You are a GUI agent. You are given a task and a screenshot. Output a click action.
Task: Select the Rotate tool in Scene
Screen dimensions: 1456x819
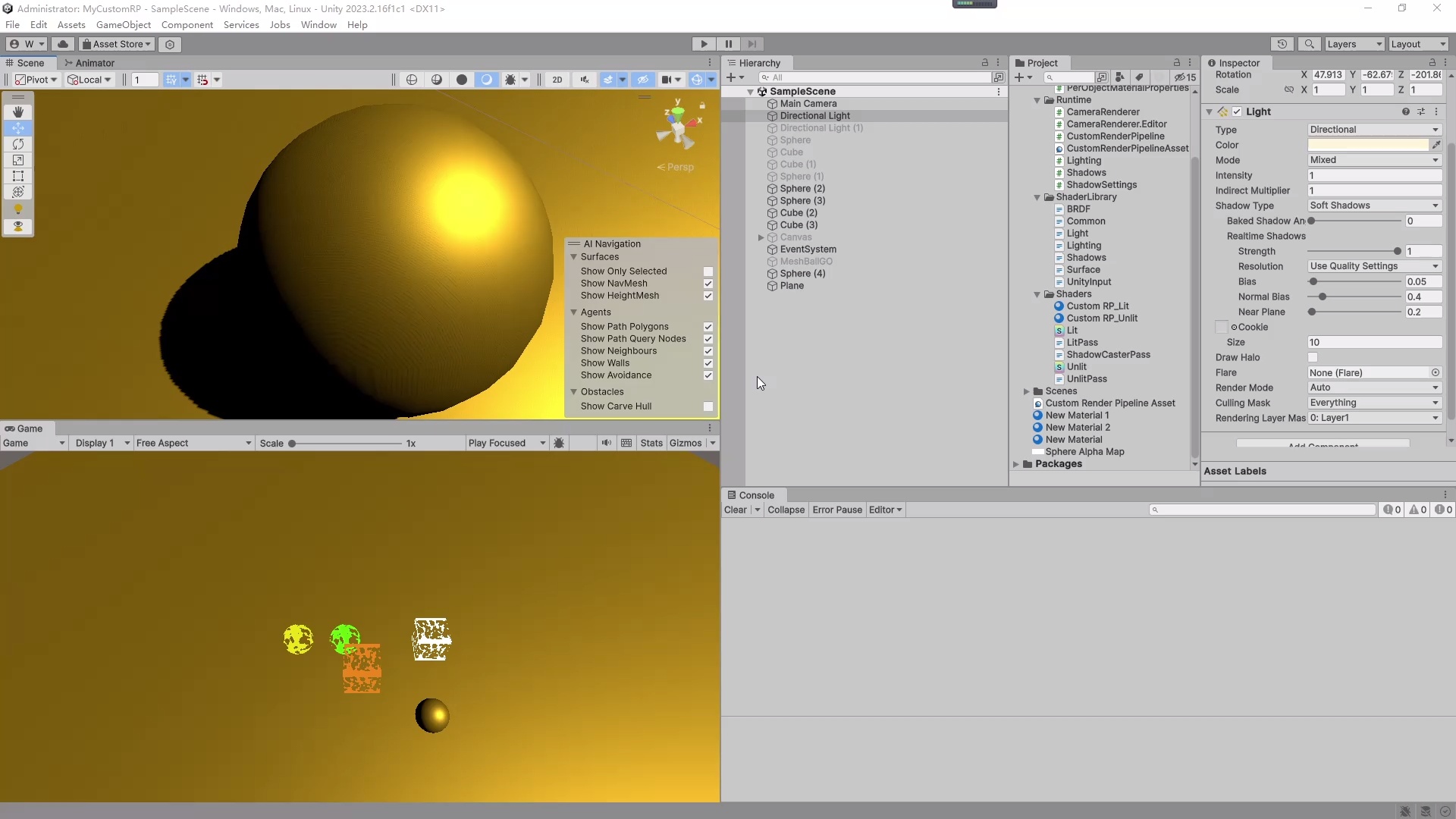[18, 144]
